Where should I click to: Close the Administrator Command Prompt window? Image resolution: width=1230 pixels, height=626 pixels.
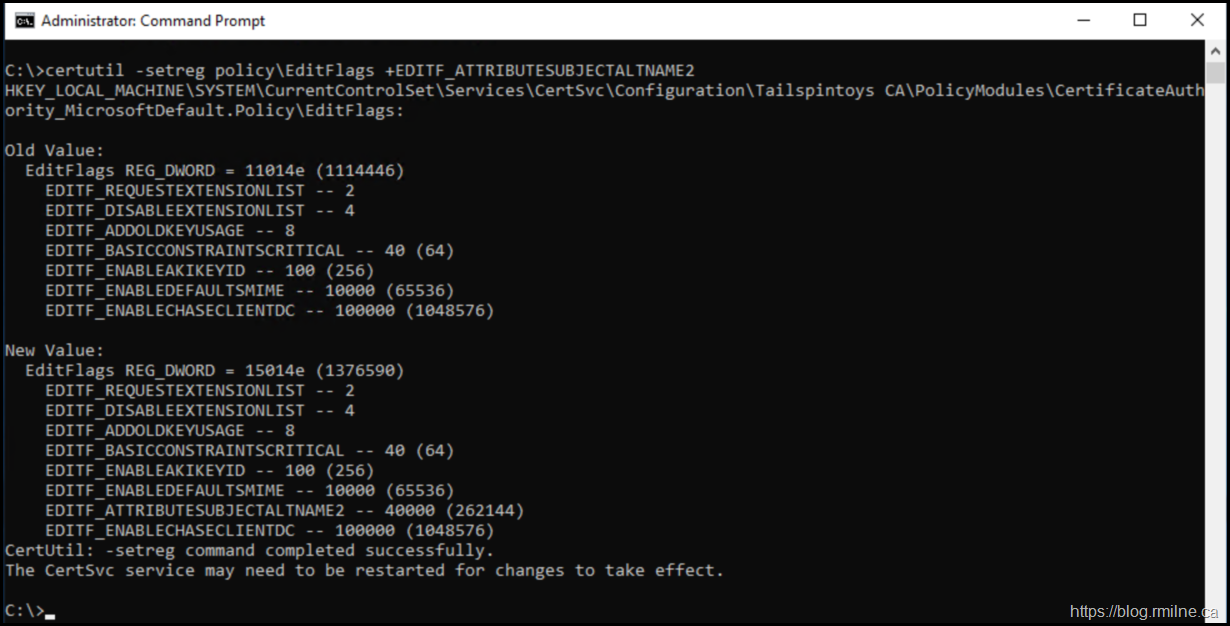(x=1197, y=20)
